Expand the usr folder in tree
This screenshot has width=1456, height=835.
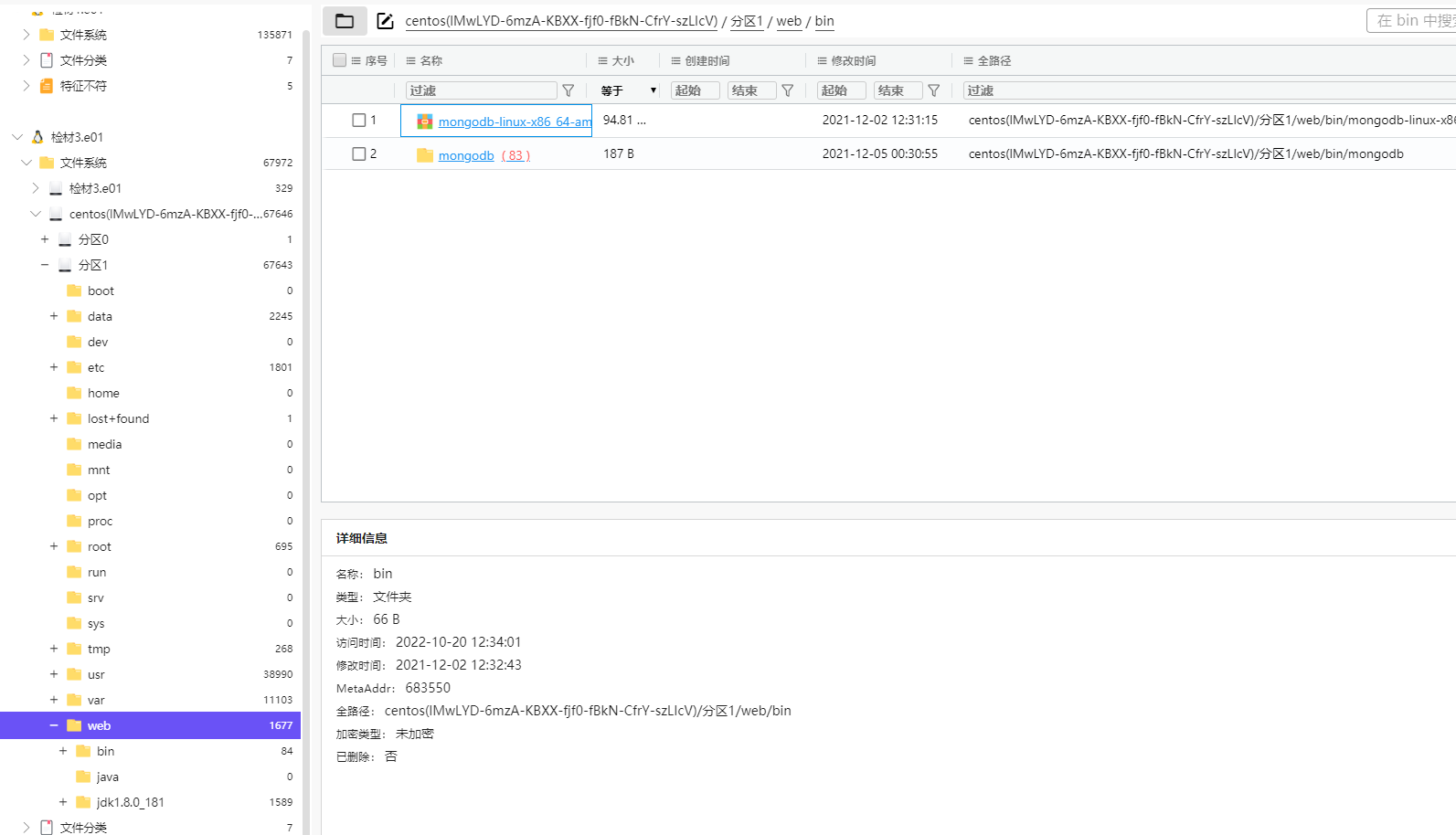point(54,674)
